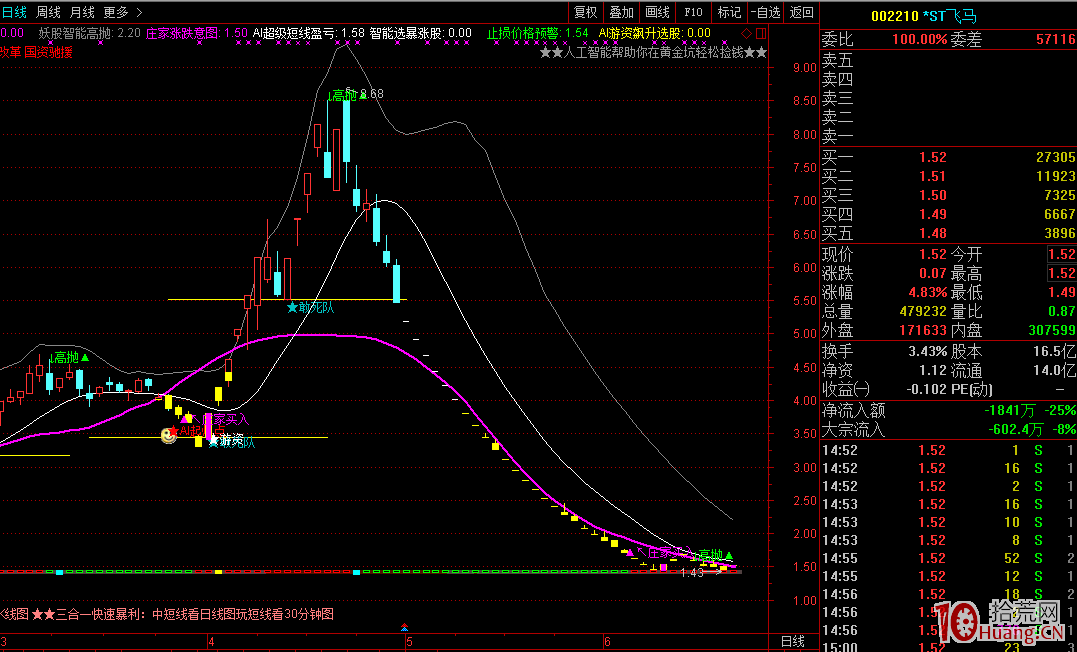1077x652 pixels.
Task: Select the 妖股智能高抛 indicator label
Action: click(x=89, y=33)
